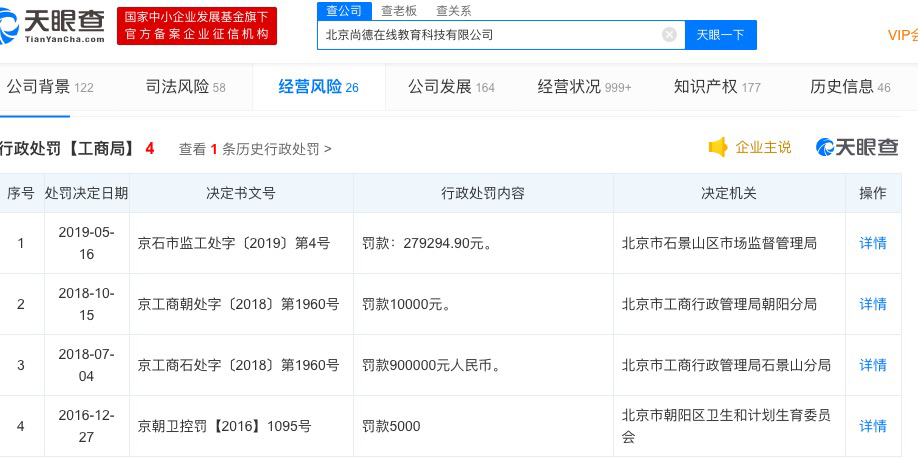This screenshot has height=458, width=918.
Task: Open the 公司背景 tab
Action: 50,87
